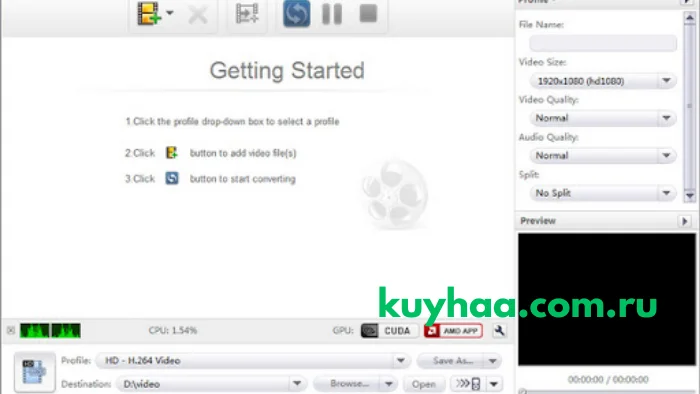The image size is (700, 394).
Task: Click the Remove (X) toolbar icon
Action: (198, 14)
